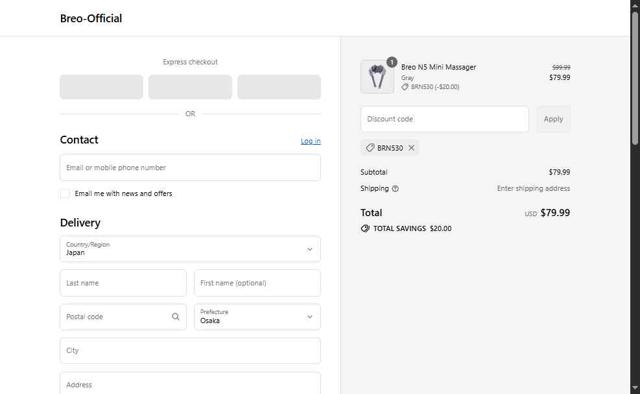Click the Last name field
Screen dimensions: 640x394
pyautogui.click(x=123, y=283)
